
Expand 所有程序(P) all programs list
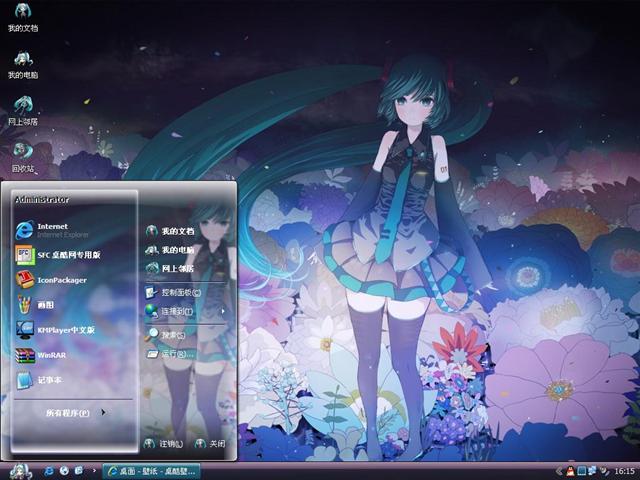(x=75, y=413)
